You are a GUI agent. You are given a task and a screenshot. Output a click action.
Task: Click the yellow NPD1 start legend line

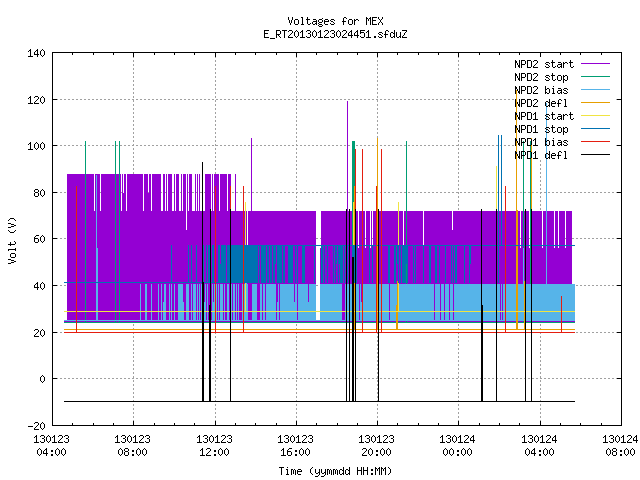595,116
